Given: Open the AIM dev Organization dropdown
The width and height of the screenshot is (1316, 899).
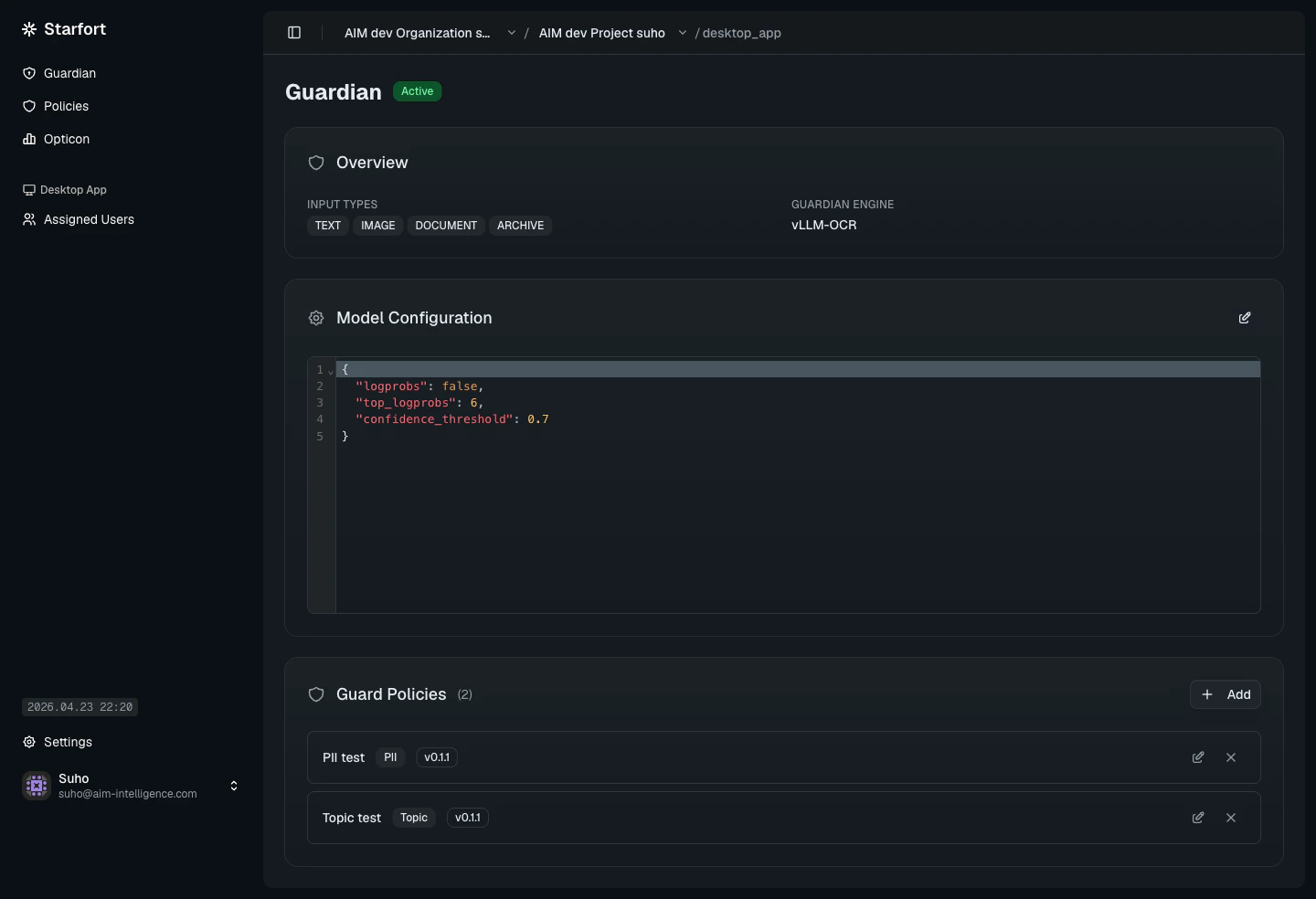Looking at the screenshot, I should click(512, 32).
